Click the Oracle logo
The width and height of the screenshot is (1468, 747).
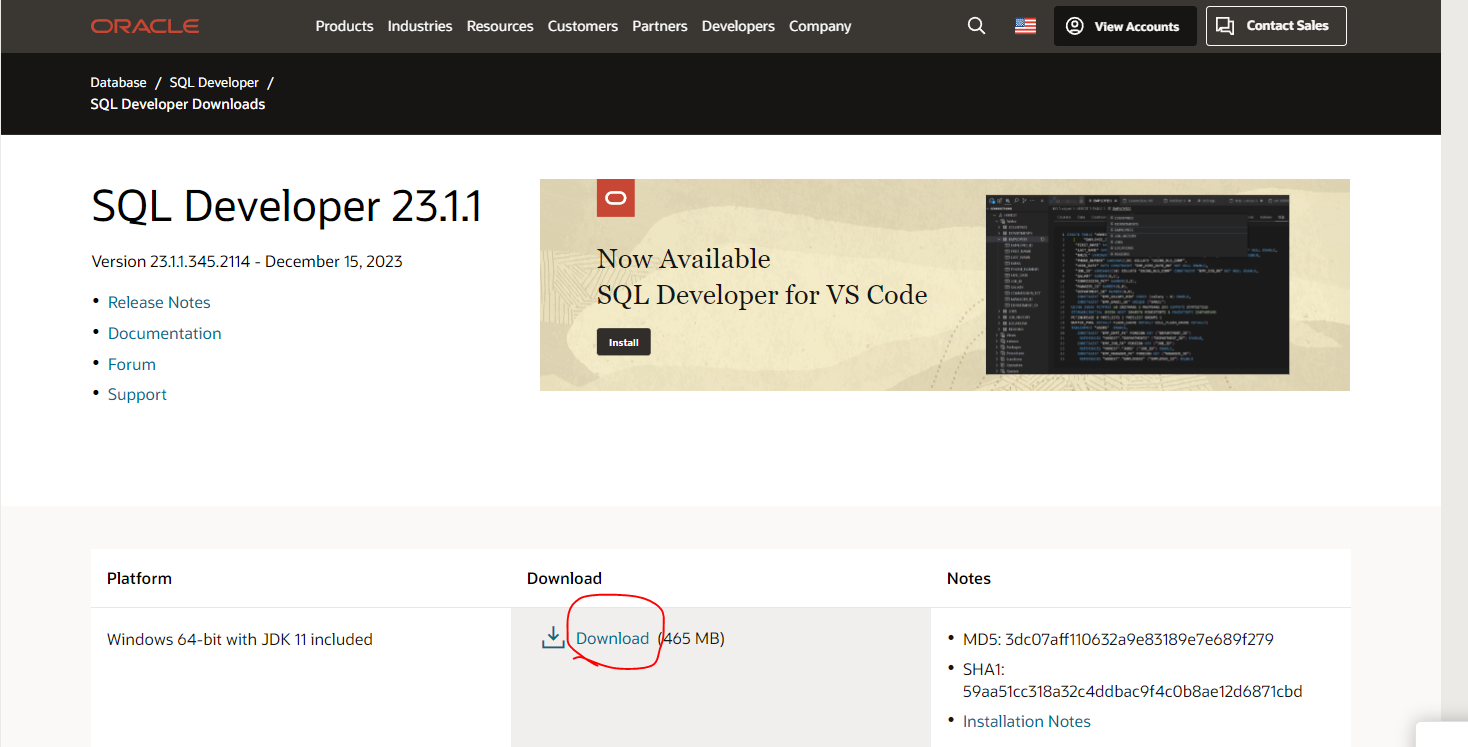145,26
